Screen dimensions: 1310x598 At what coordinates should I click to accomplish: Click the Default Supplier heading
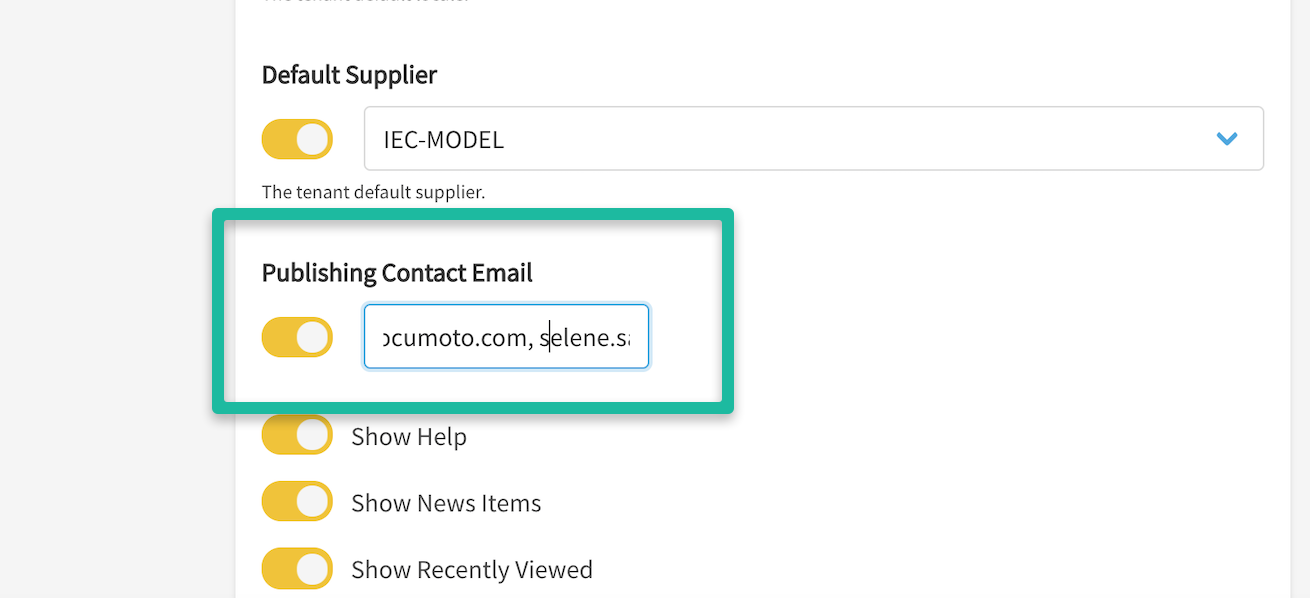349,75
